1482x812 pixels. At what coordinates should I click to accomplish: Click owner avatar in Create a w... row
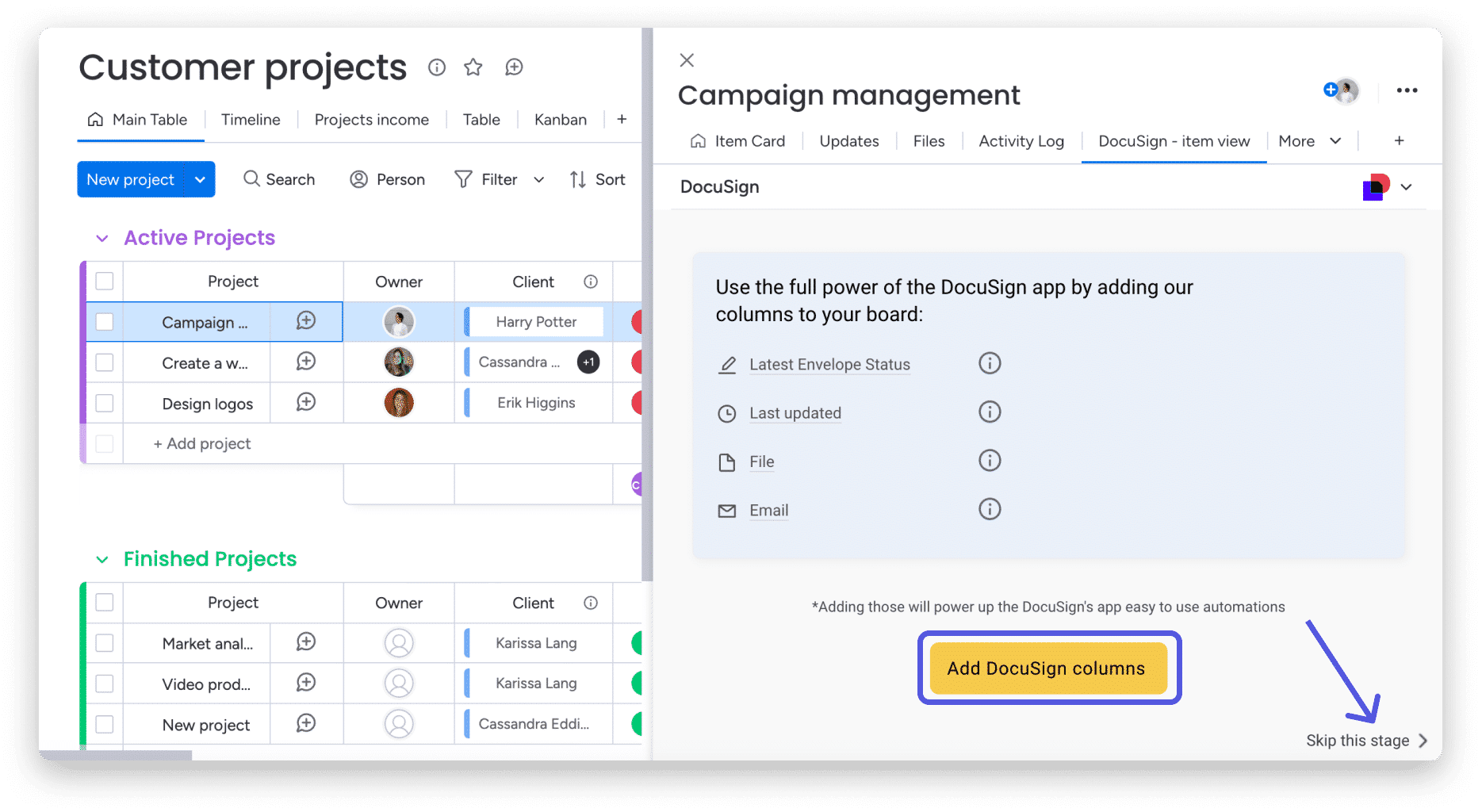coord(399,362)
